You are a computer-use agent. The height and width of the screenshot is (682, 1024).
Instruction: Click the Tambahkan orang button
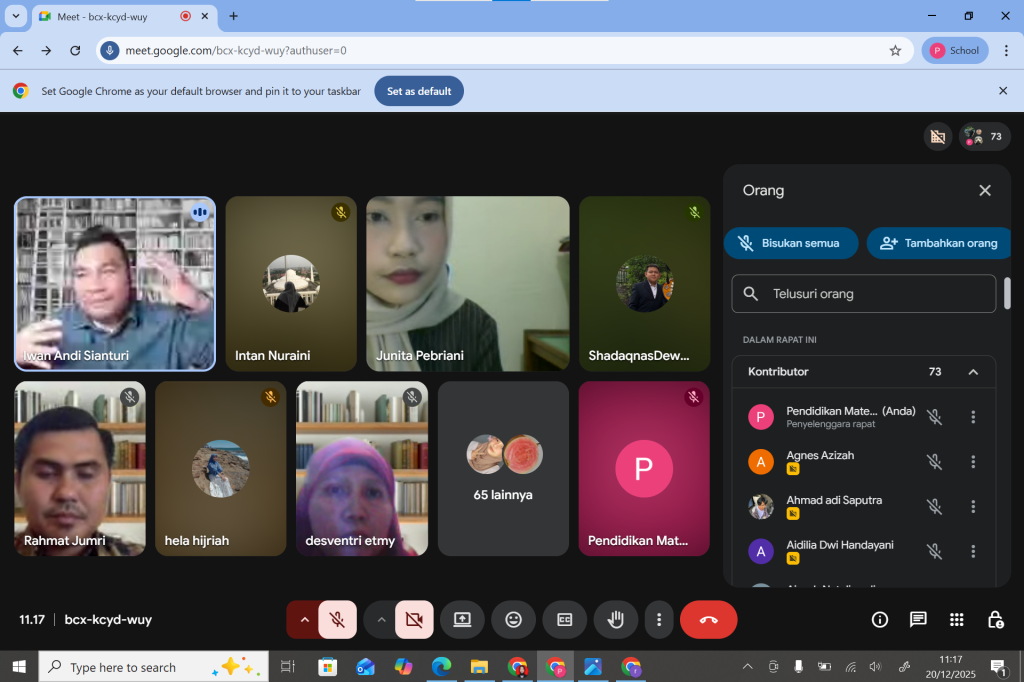938,243
